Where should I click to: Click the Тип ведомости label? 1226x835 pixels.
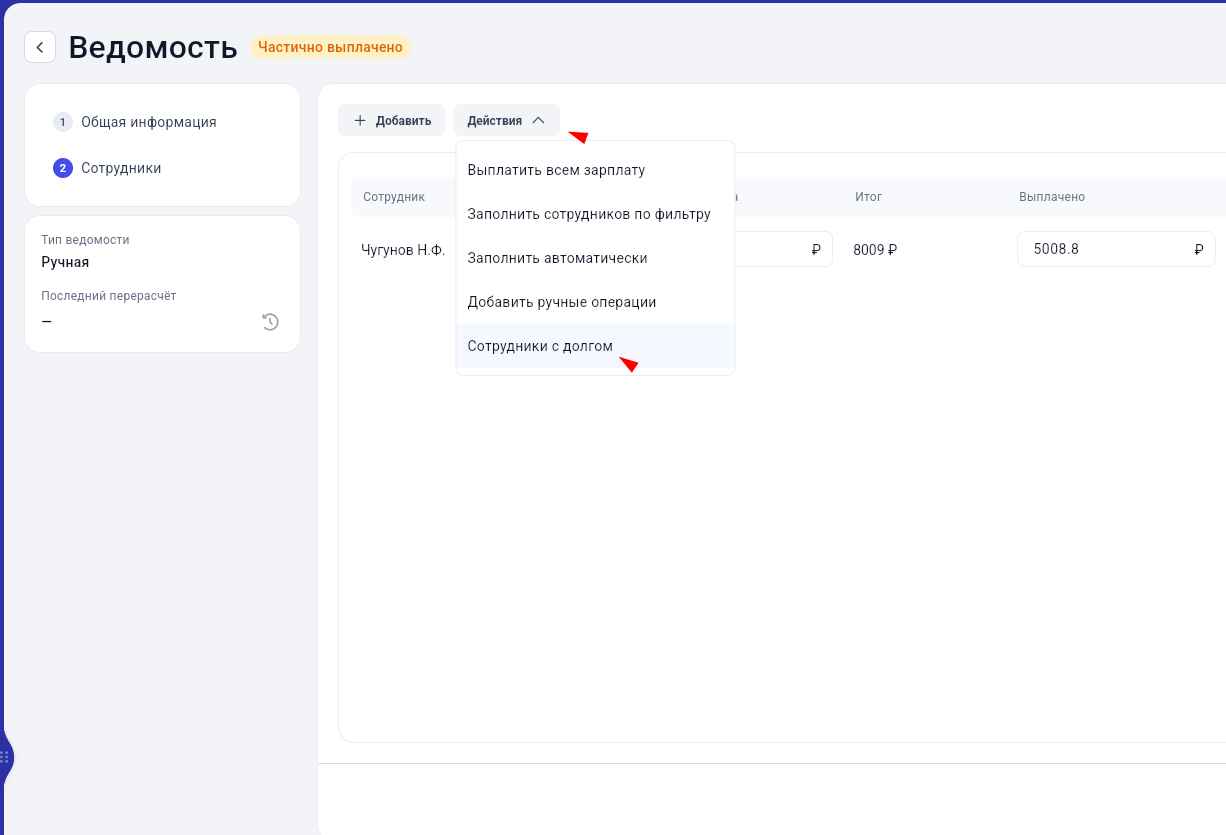pyautogui.click(x=85, y=240)
